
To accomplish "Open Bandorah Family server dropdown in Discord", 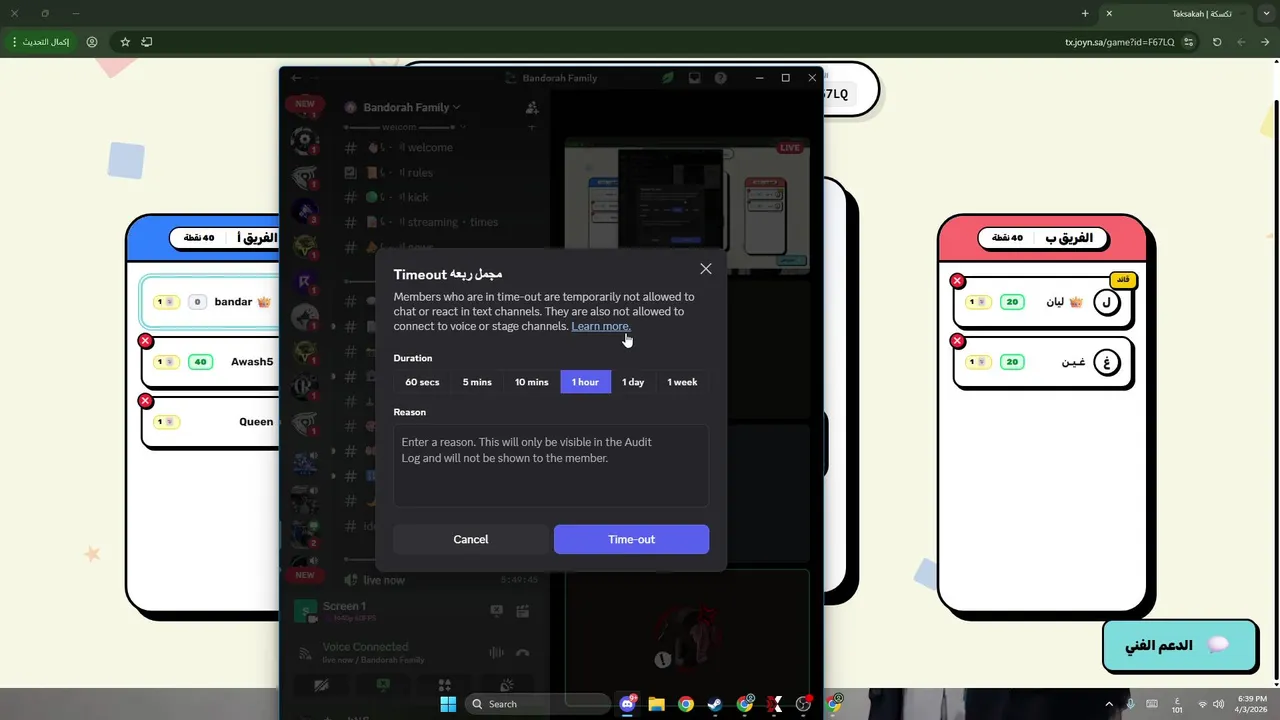I will pyautogui.click(x=410, y=107).
